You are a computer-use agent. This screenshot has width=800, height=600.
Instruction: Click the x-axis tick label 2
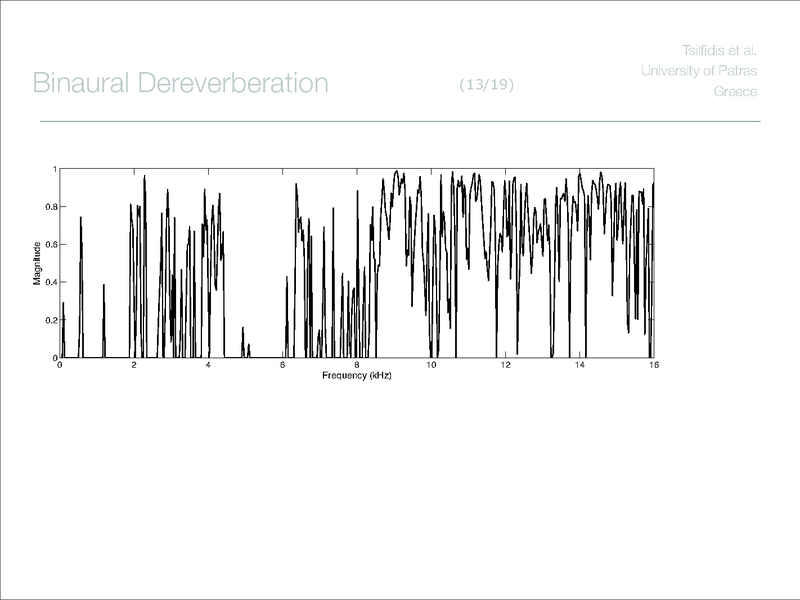pos(134,365)
